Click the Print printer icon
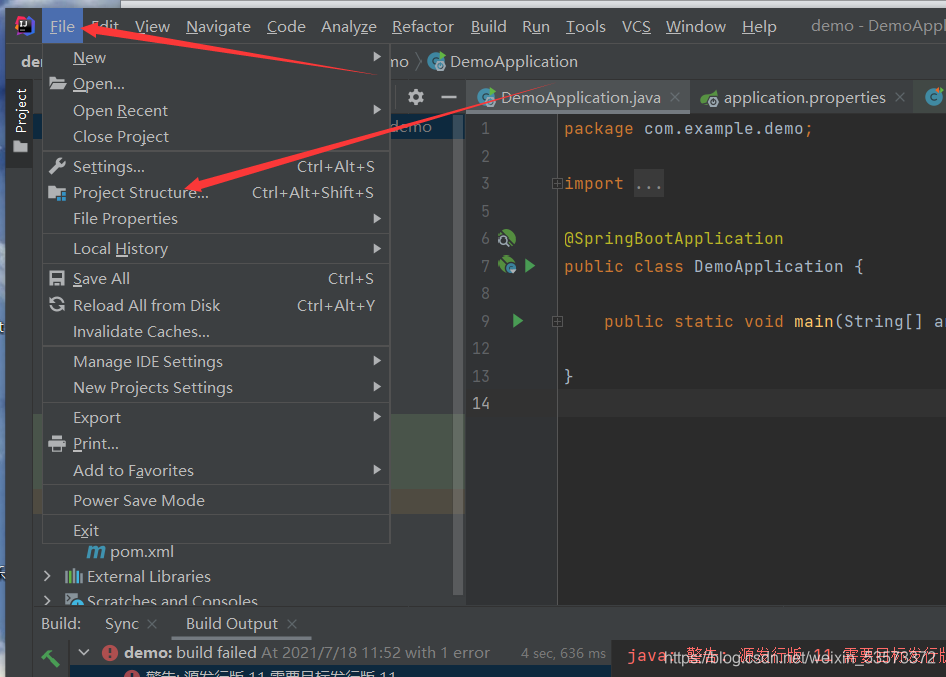The image size is (946, 677). coord(57,443)
